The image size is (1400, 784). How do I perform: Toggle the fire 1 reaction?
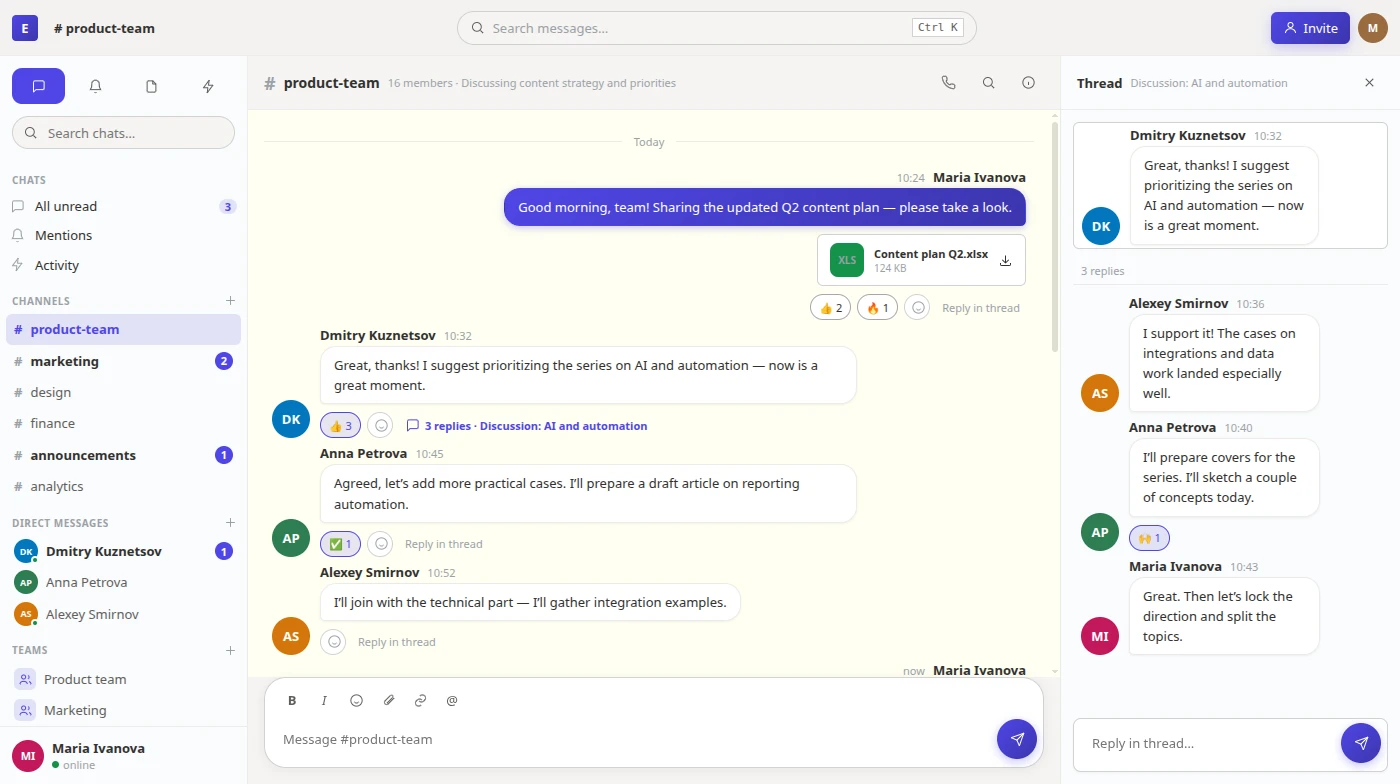click(877, 308)
